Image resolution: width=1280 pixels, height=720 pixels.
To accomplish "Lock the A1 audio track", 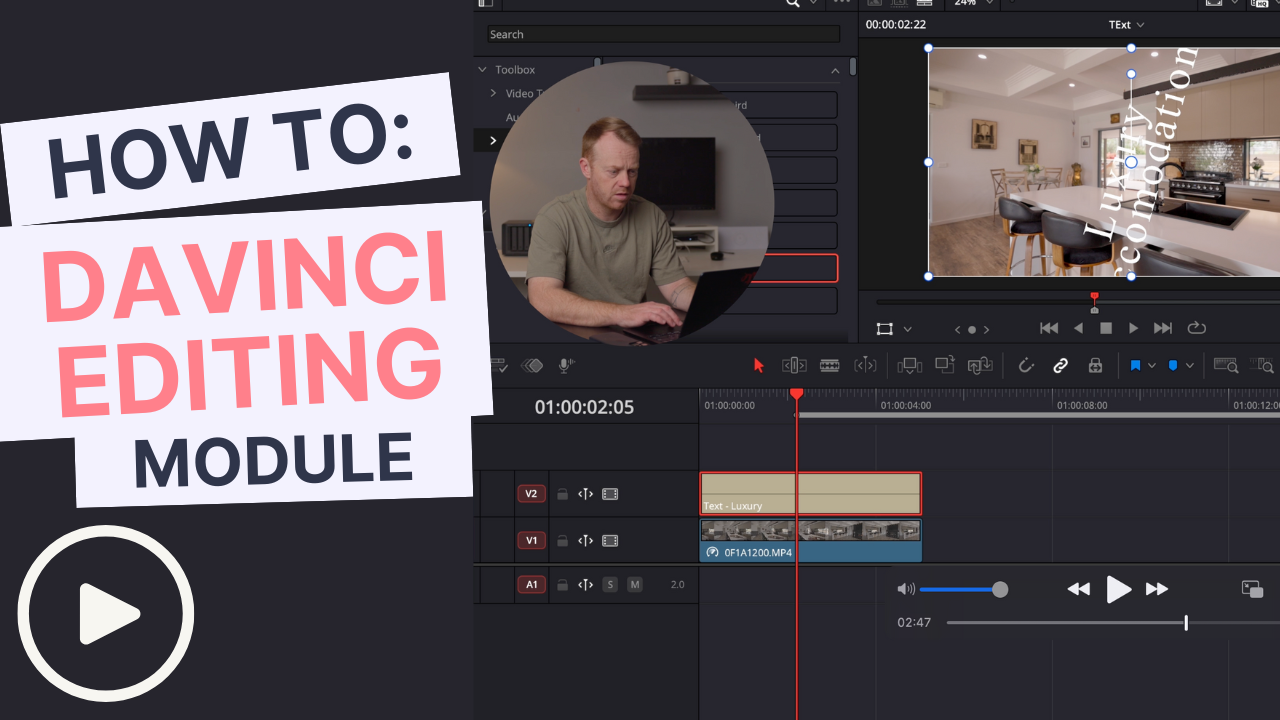I will pyautogui.click(x=562, y=585).
